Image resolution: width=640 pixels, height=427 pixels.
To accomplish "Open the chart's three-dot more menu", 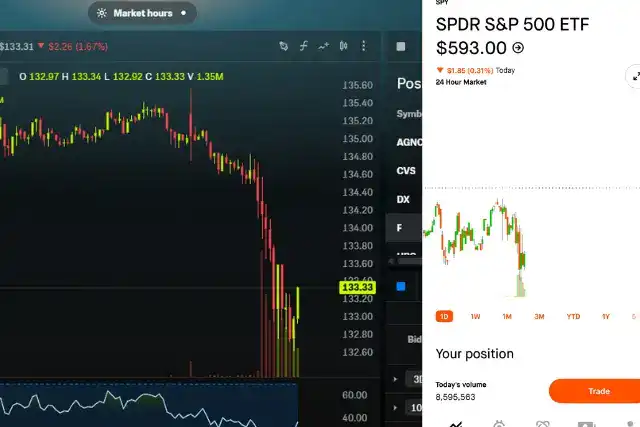I will (364, 46).
